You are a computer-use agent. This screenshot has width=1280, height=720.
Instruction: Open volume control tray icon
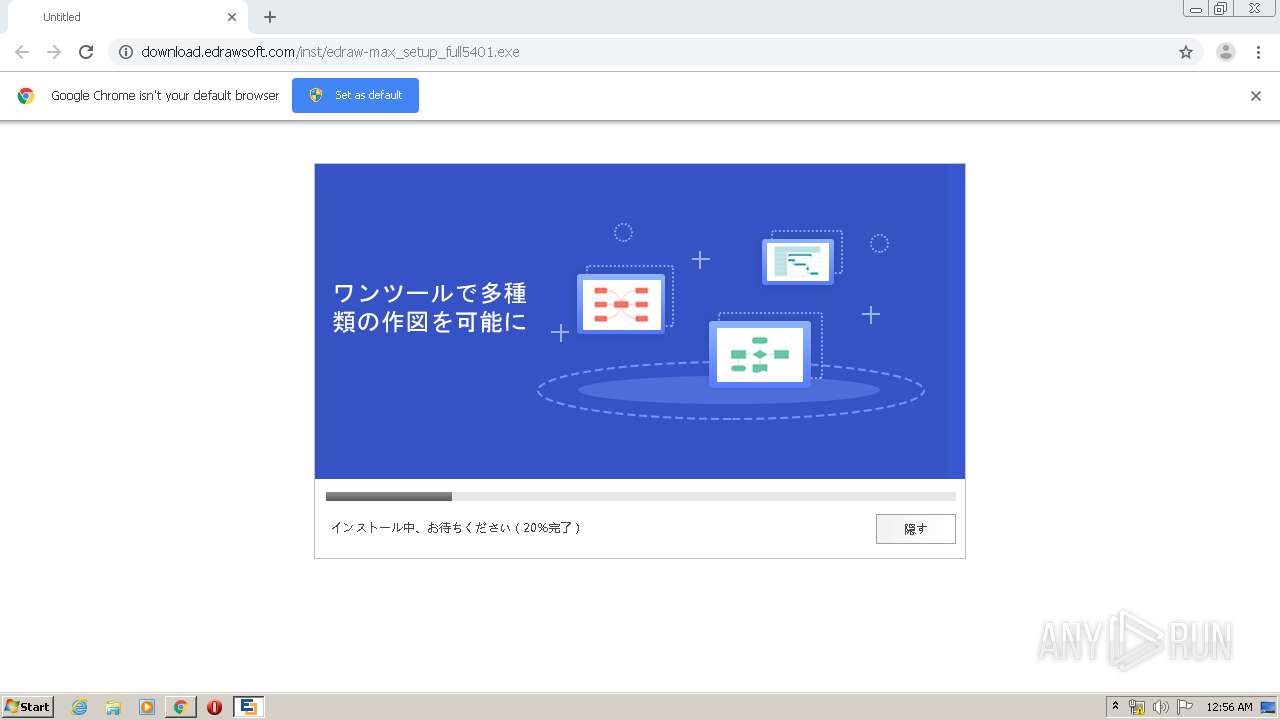pyautogui.click(x=1161, y=707)
